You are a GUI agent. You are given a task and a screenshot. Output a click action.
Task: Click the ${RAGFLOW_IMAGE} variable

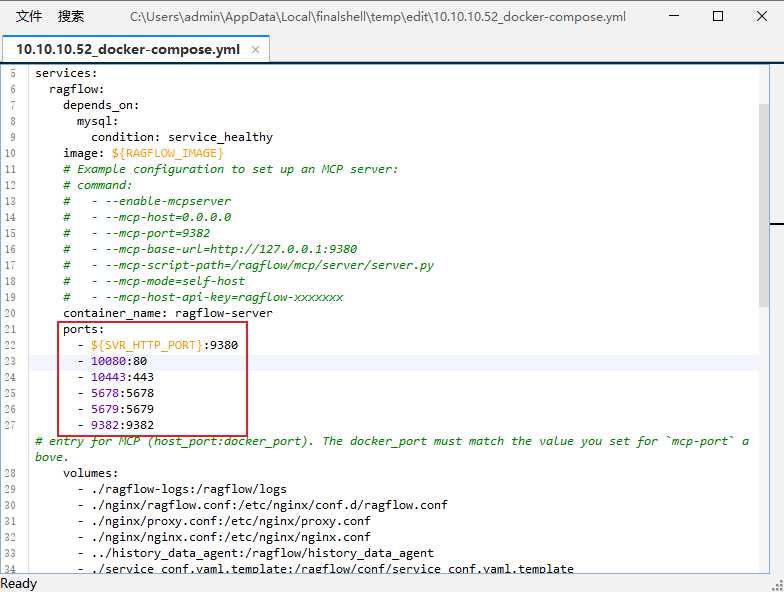coord(168,153)
